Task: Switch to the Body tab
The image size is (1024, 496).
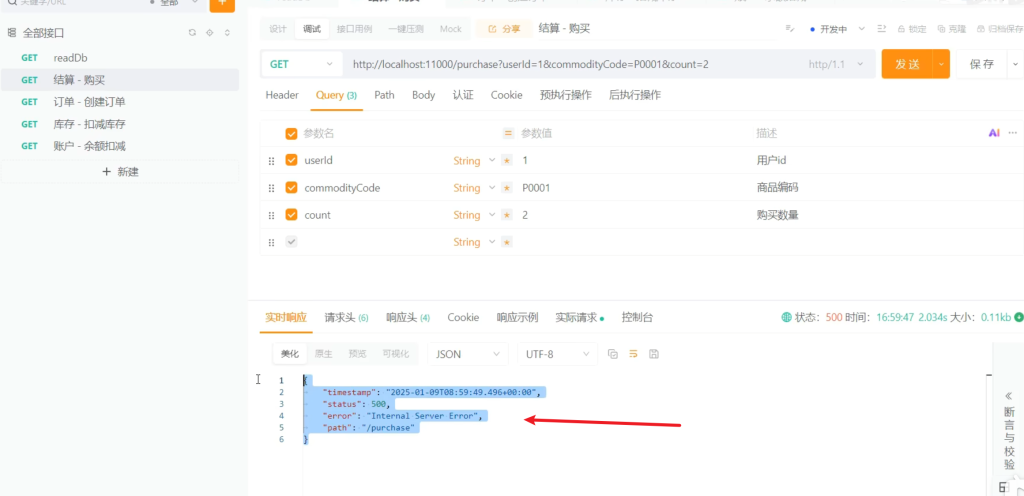Action: coord(423,95)
